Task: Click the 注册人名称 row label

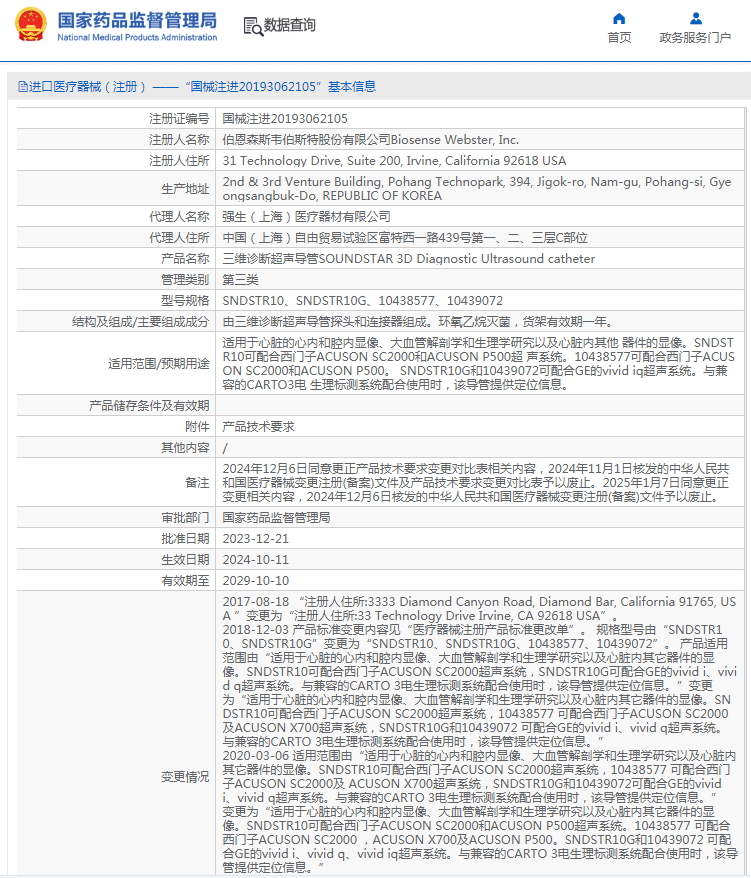Action: pyautogui.click(x=179, y=139)
